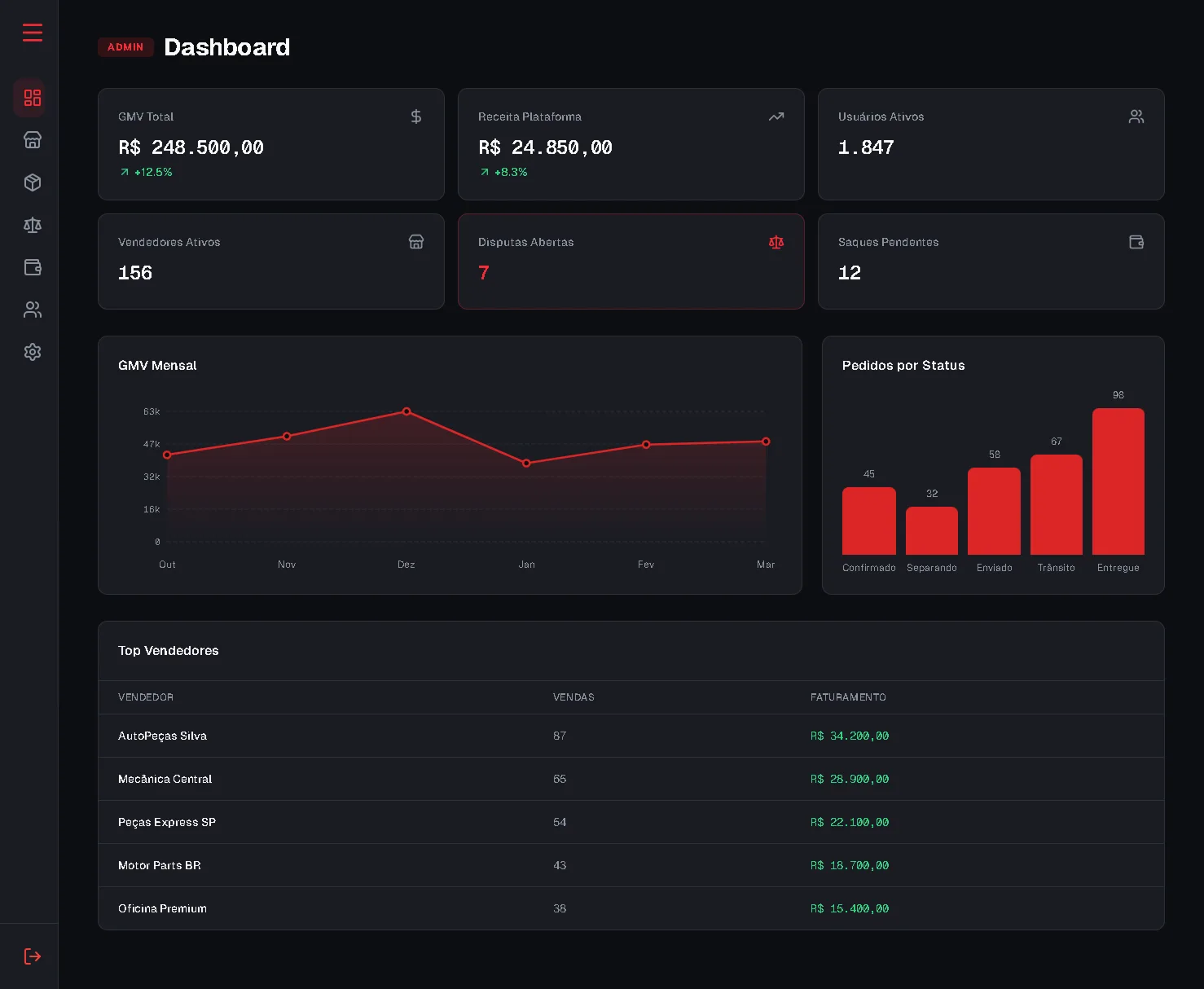The width and height of the screenshot is (1204, 989).
Task: Open the Mecânica Central seller row
Action: pos(631,779)
